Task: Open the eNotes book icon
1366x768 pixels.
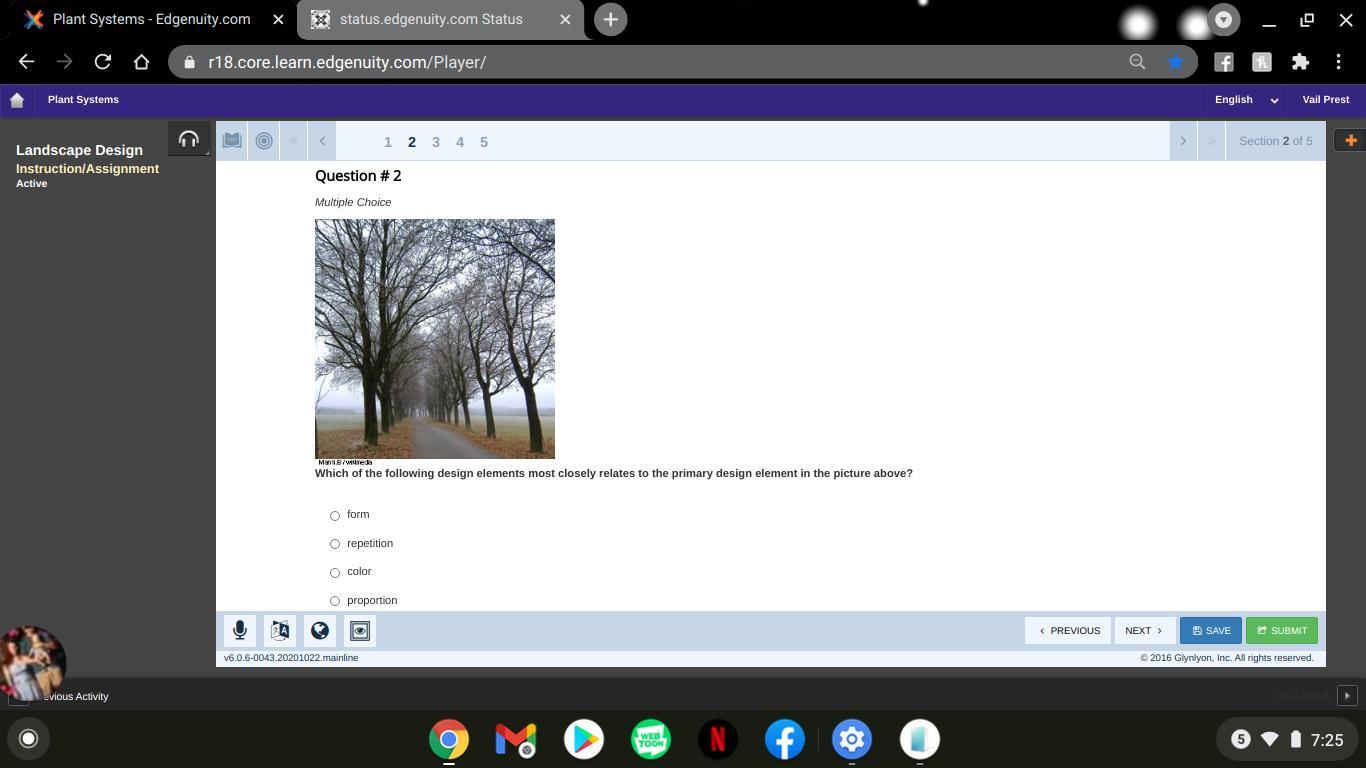Action: tap(232, 141)
